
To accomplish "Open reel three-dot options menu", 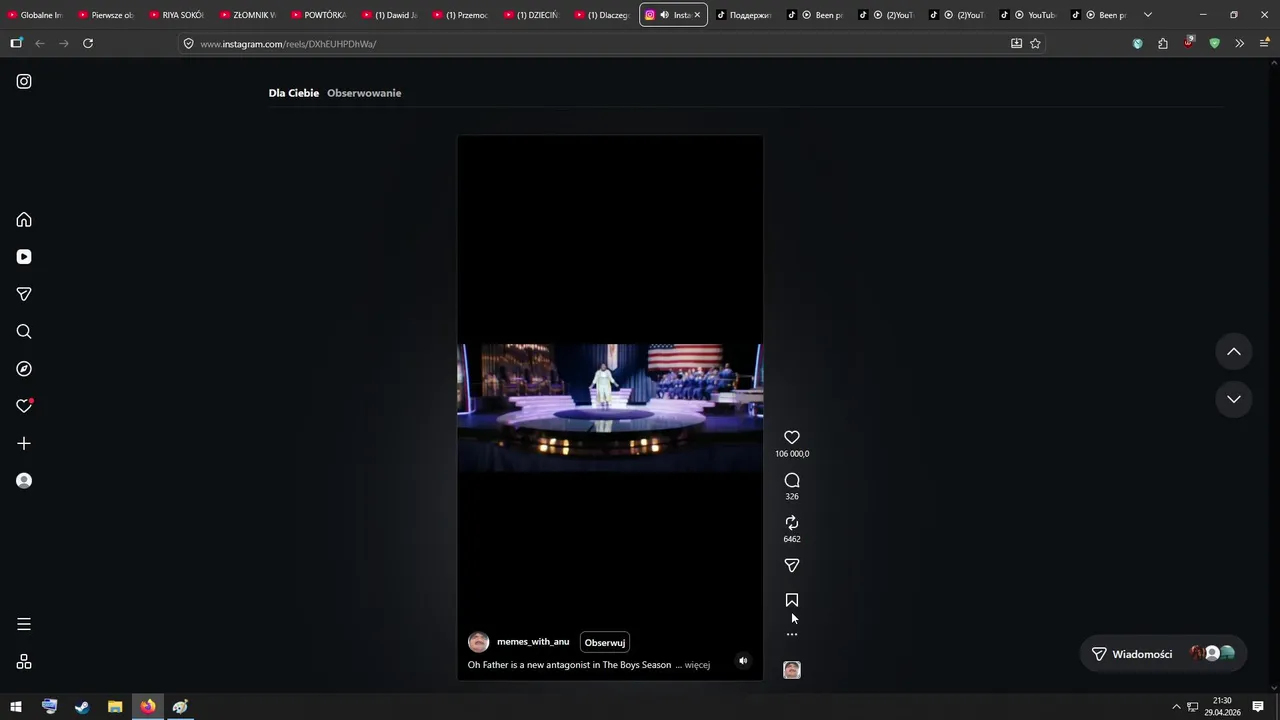I will [x=792, y=635].
